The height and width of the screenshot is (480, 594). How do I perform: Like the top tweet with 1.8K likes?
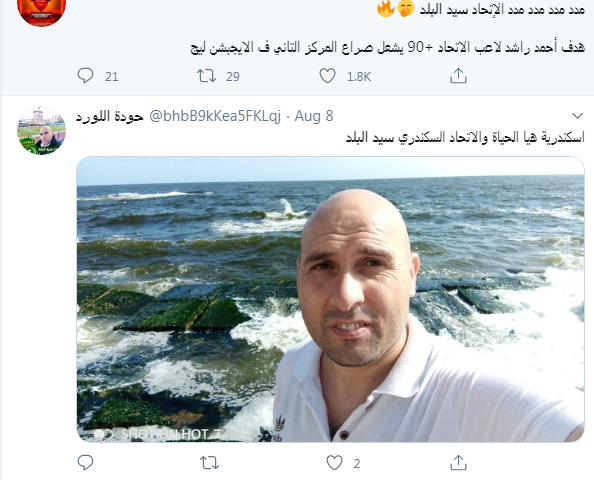[327, 76]
